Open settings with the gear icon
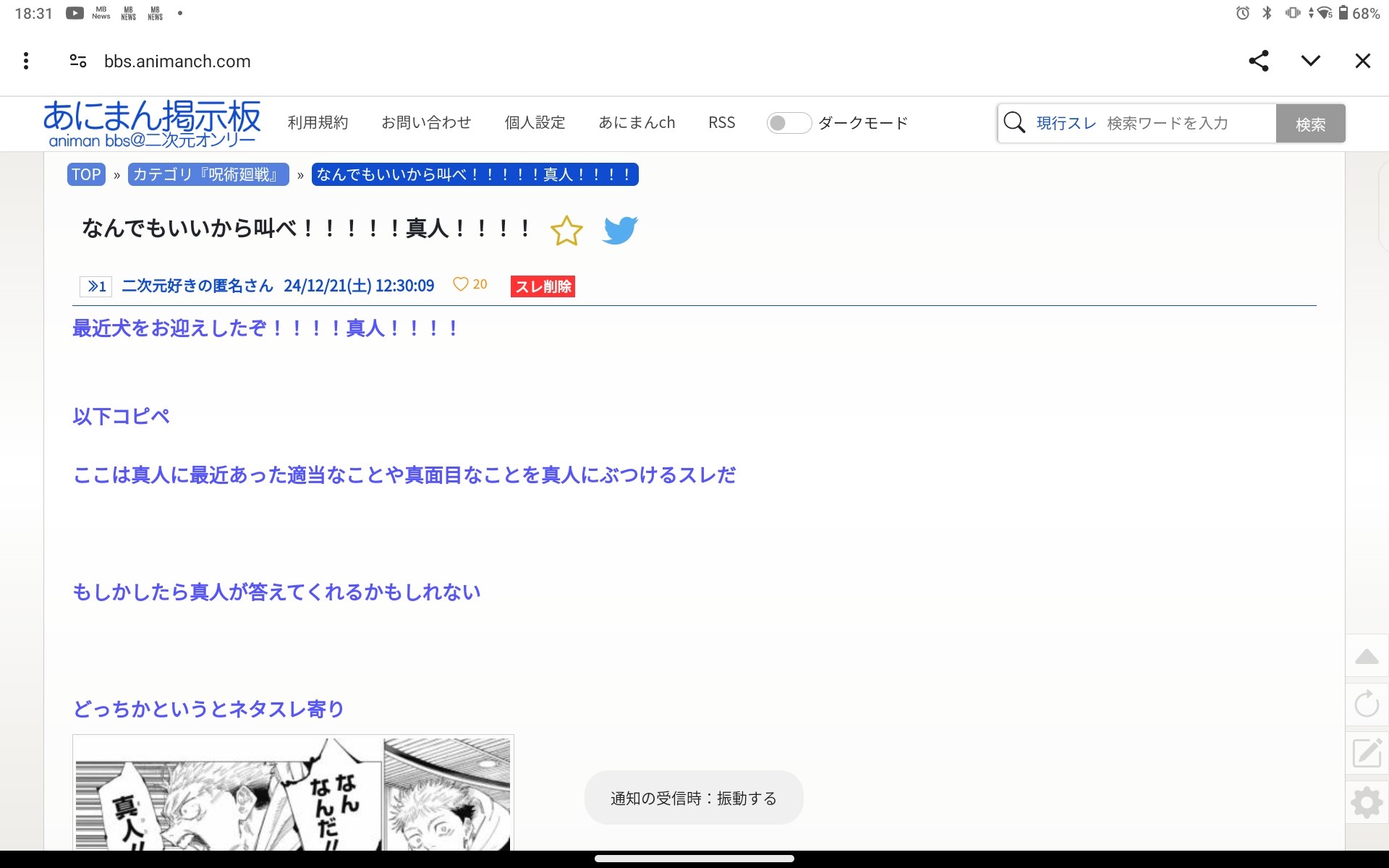This screenshot has width=1389, height=868. pos(1367,802)
